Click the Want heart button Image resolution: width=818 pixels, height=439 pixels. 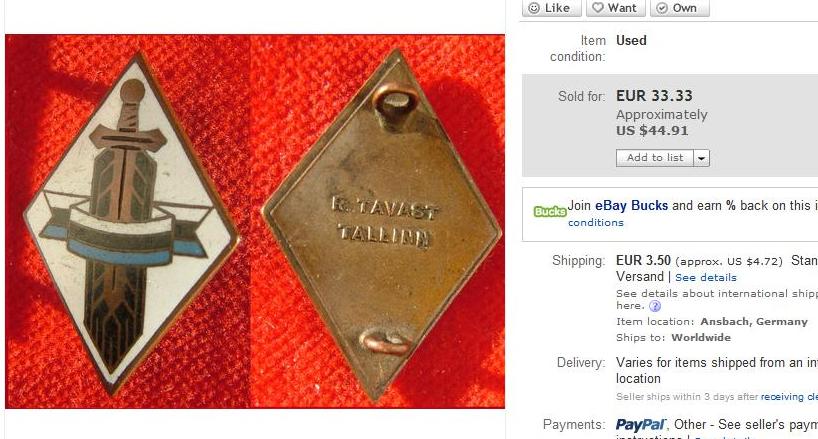coord(616,8)
